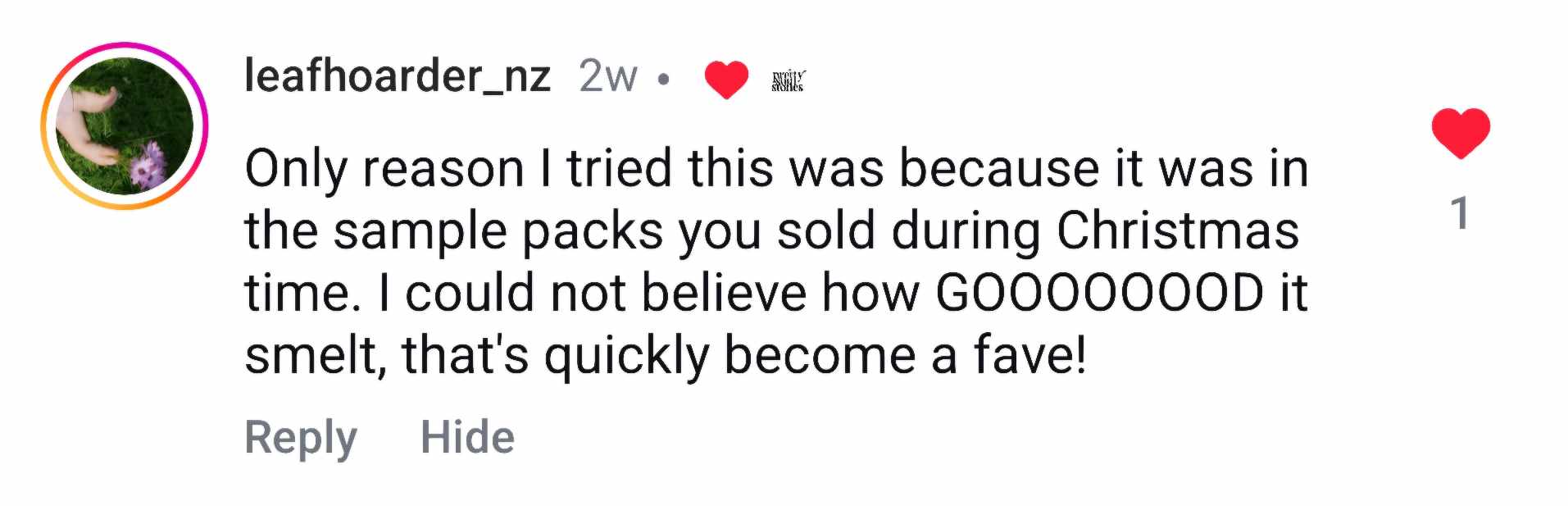Select the comment's first line starting with Only
Screen dimensions: 1568x506
(775, 169)
